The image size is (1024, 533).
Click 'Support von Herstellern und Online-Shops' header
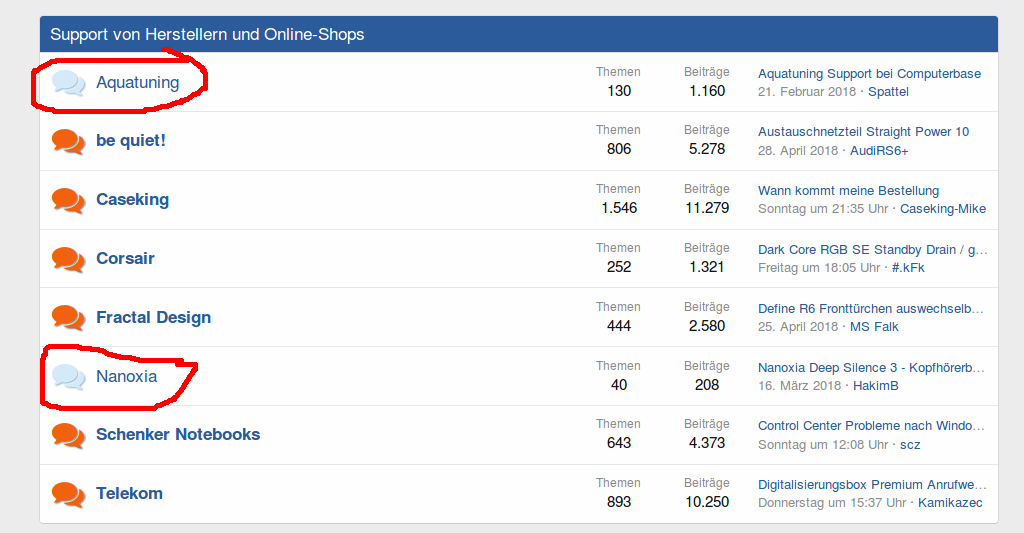pyautogui.click(x=207, y=34)
